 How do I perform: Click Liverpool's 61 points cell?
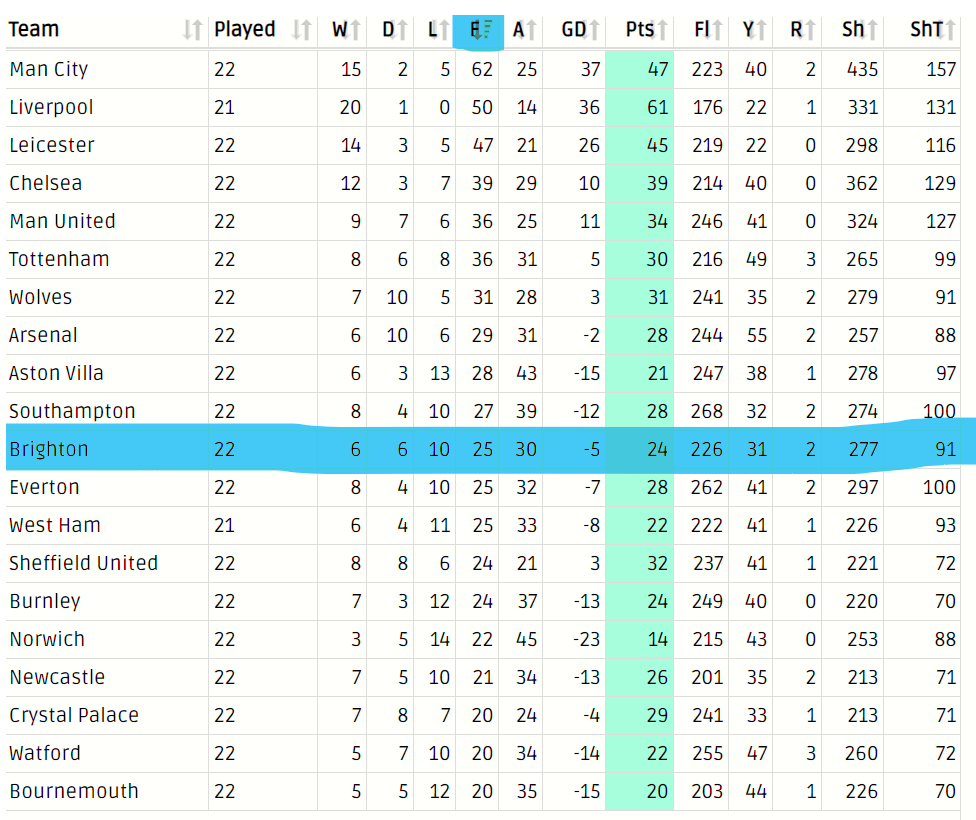tap(640, 107)
